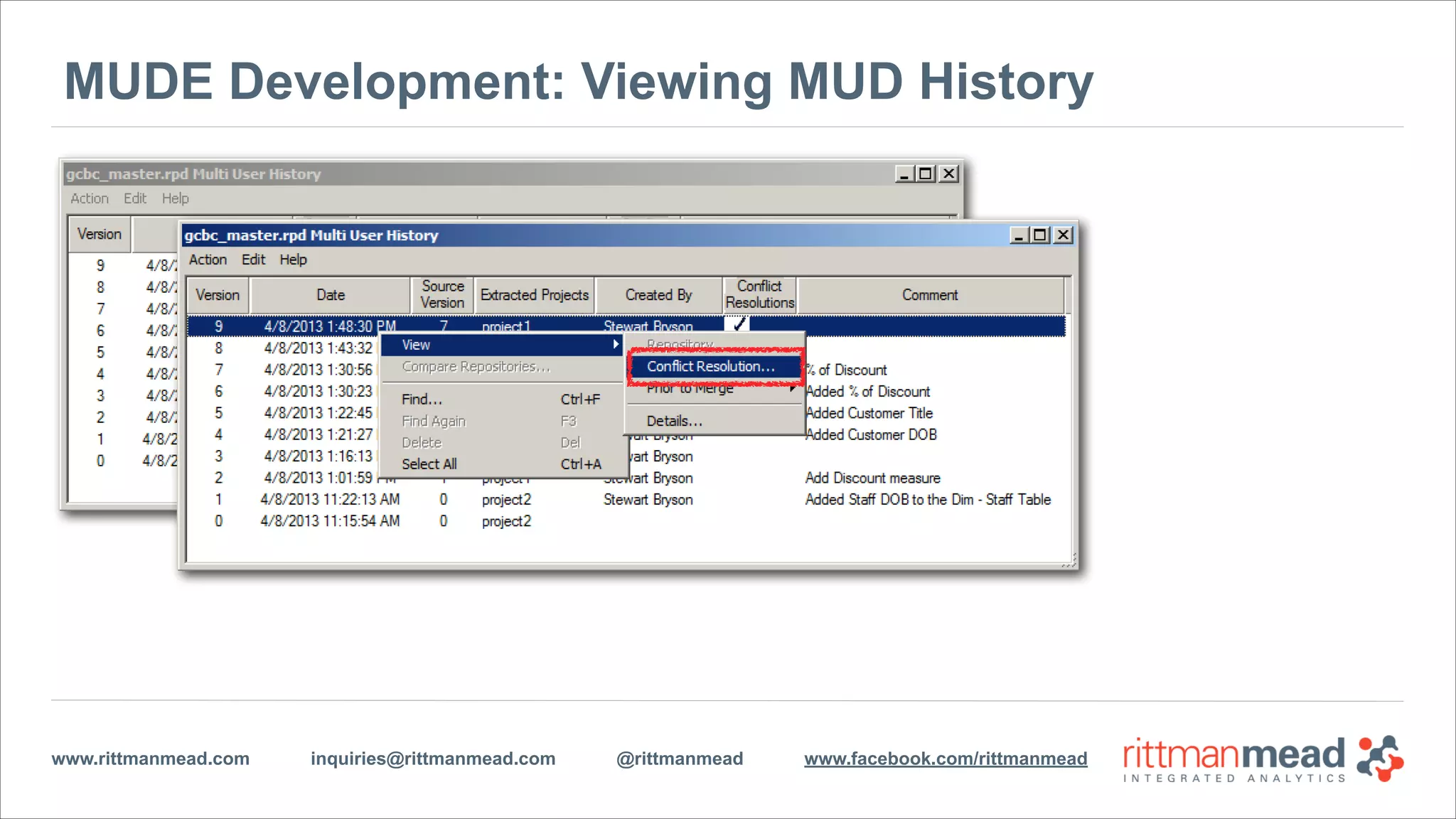Maximize the front Multi User History window
The width and height of the screenshot is (1456, 819).
tap(1040, 235)
